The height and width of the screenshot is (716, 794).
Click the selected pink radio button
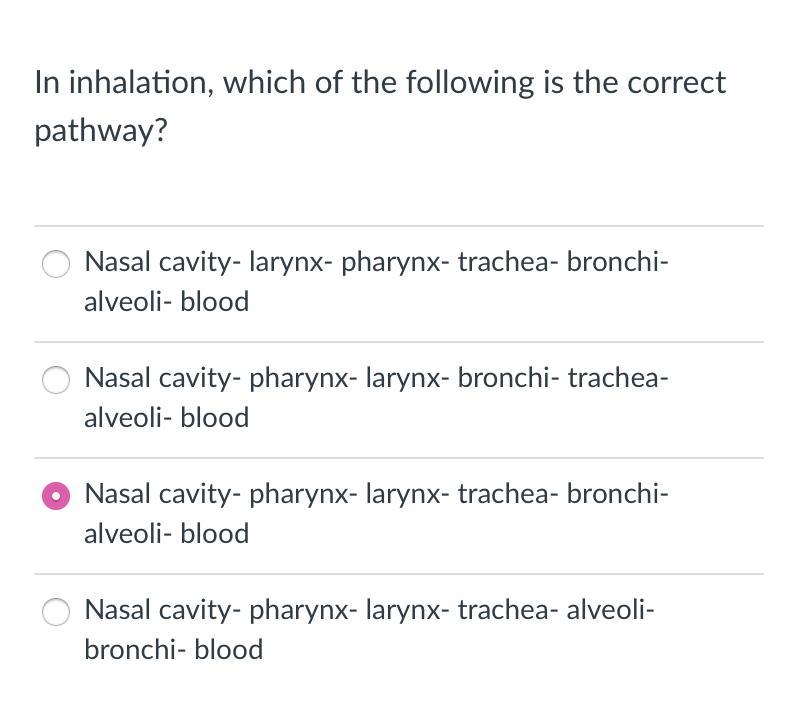point(56,496)
